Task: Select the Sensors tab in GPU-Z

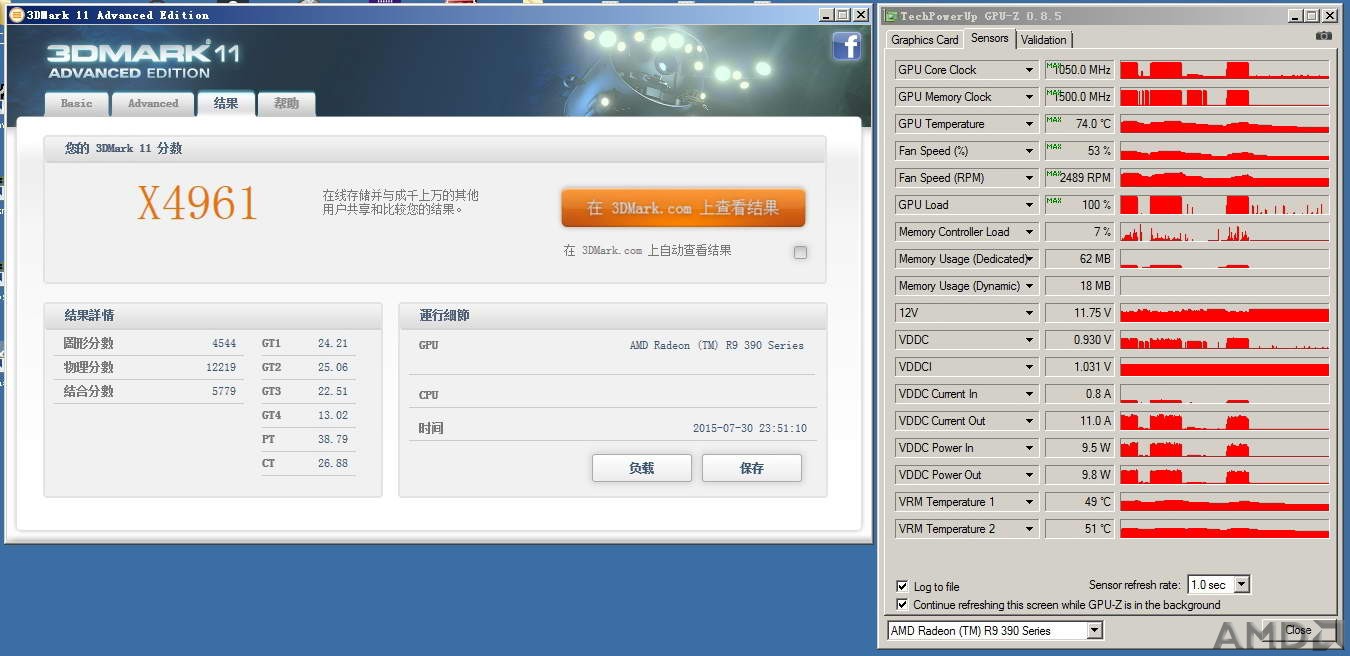Action: coord(990,38)
